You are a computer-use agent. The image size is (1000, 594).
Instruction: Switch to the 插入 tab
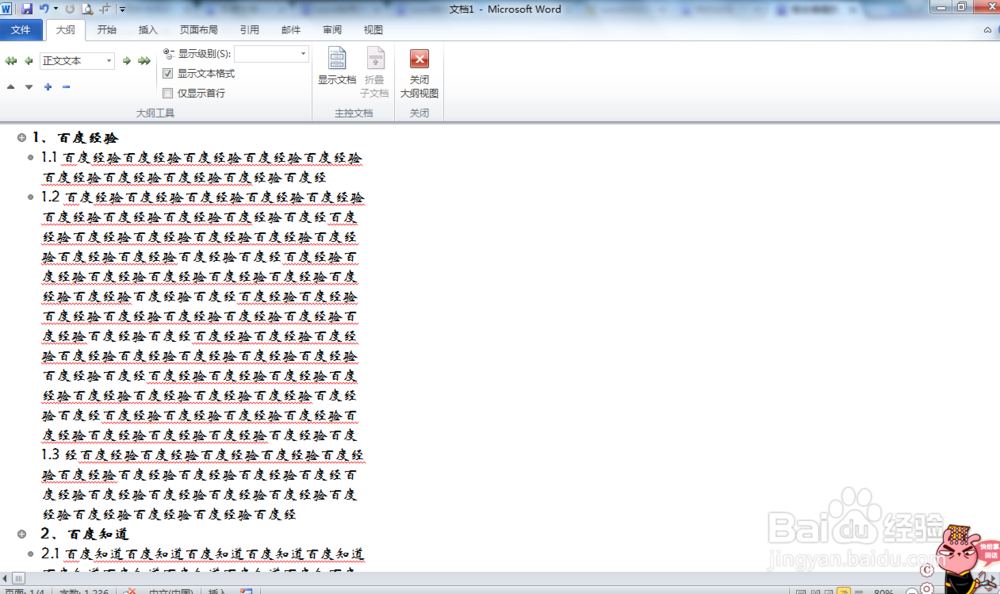(x=147, y=29)
